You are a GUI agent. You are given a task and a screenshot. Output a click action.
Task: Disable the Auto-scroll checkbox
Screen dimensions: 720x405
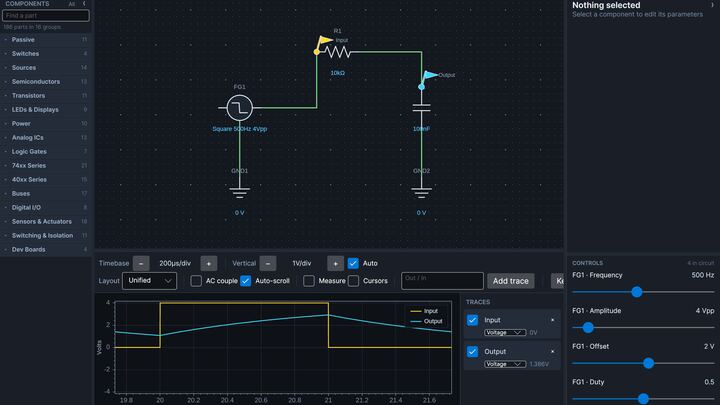tap(246, 281)
